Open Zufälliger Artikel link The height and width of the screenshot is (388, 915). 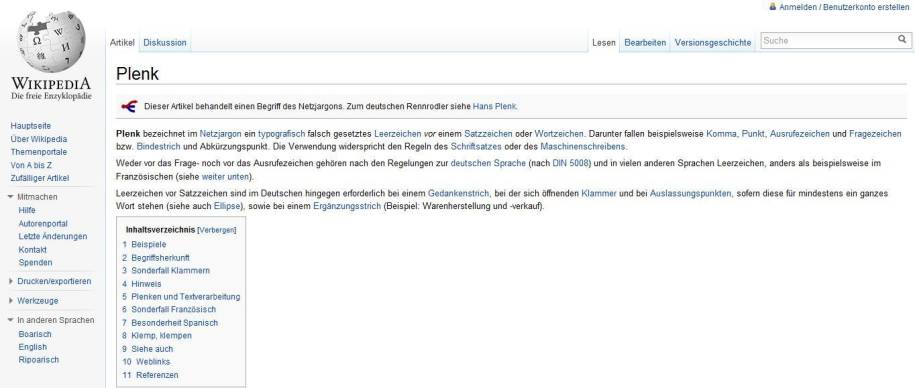[x=40, y=178]
